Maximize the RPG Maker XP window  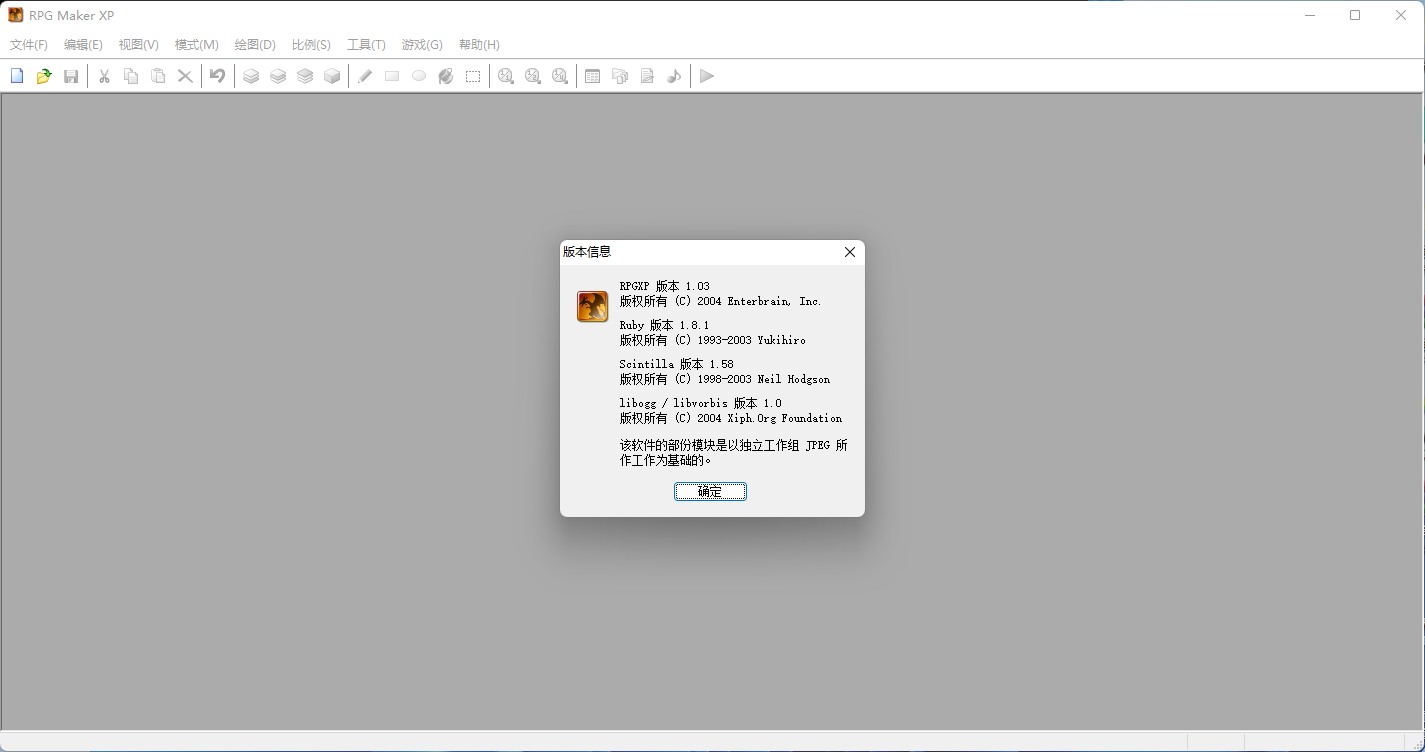[1355, 15]
